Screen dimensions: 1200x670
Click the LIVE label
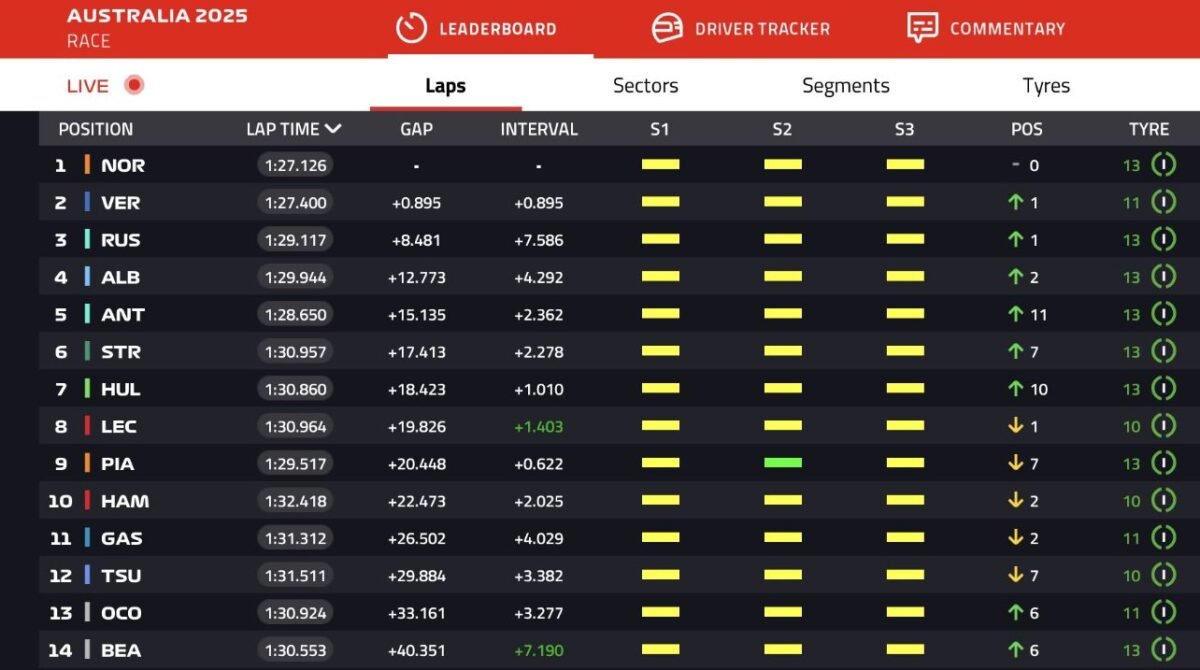(87, 86)
